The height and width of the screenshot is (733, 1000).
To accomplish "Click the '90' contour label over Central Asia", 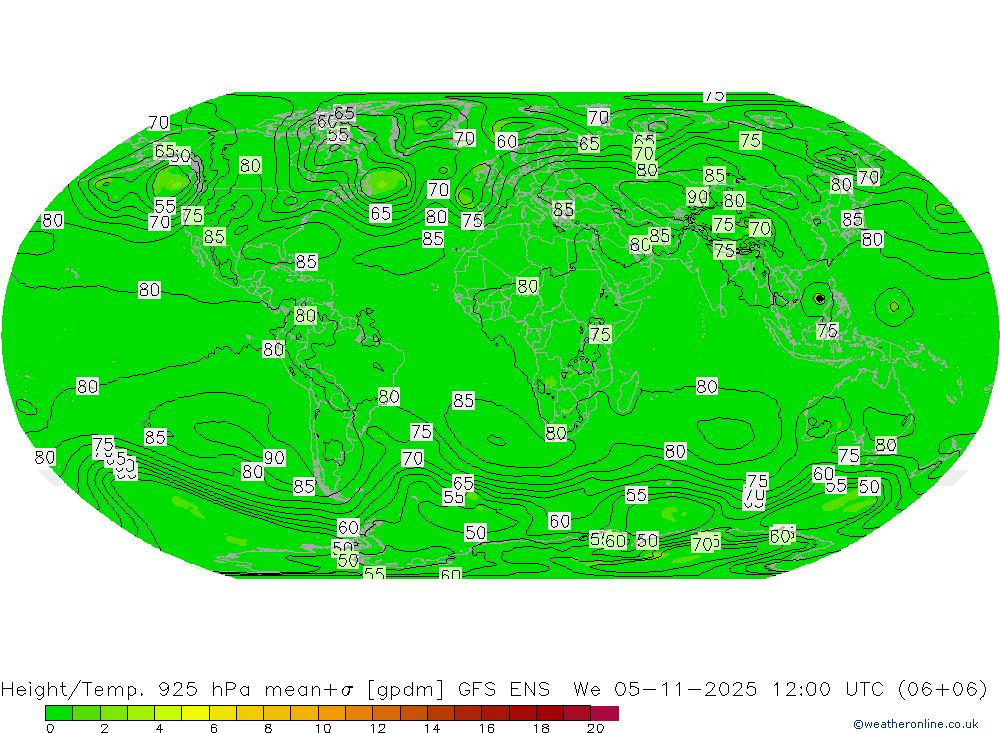I will (697, 196).
